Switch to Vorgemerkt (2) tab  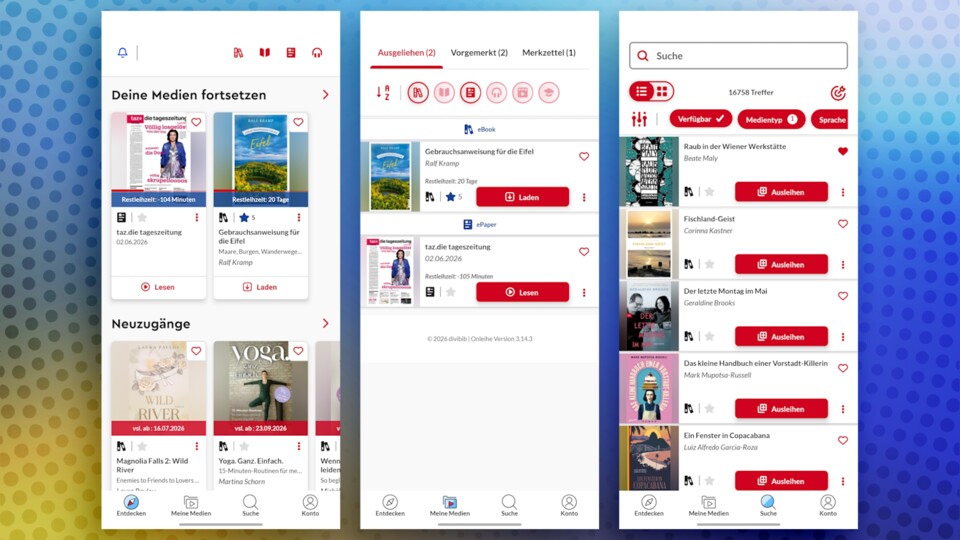pyautogui.click(x=479, y=53)
